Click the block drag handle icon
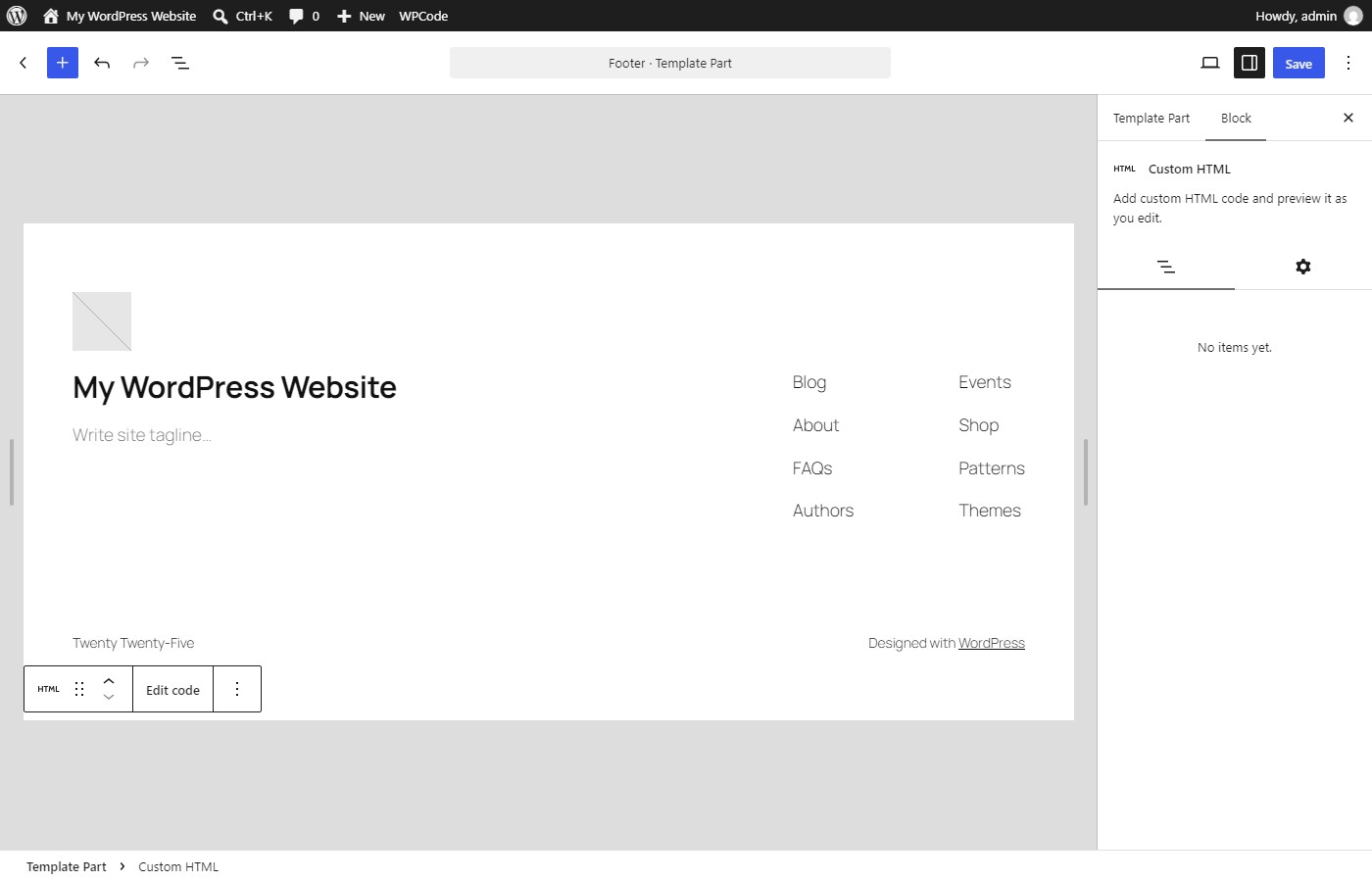 click(x=79, y=689)
